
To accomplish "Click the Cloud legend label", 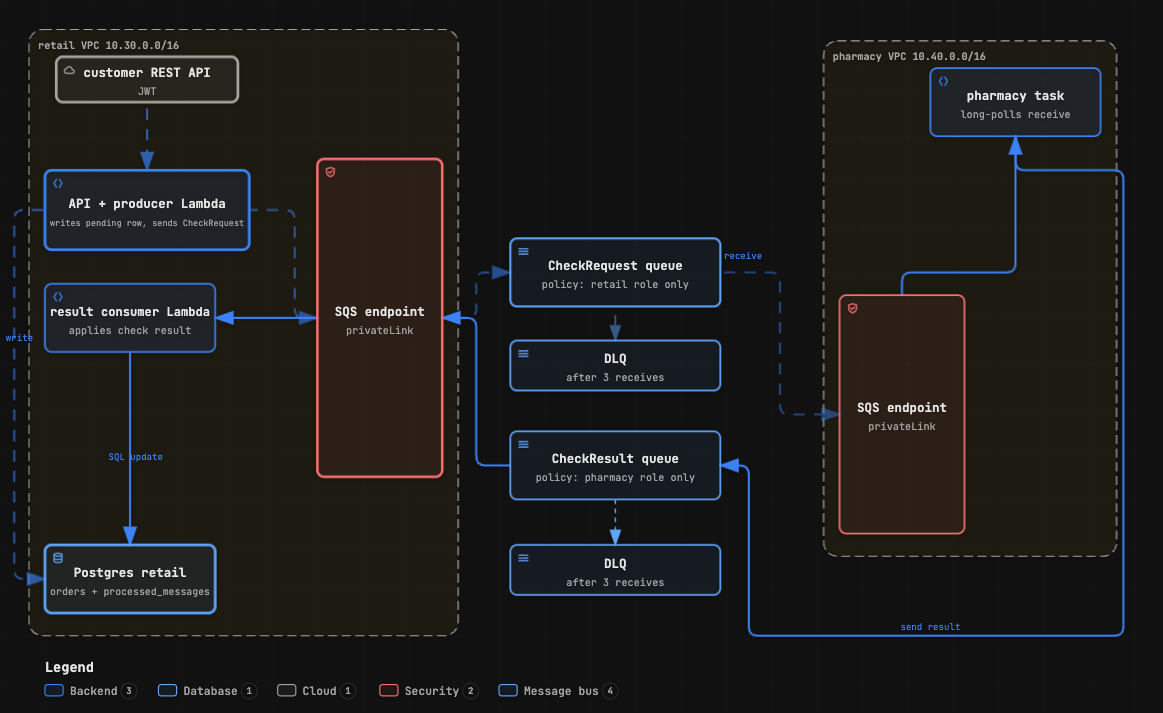I will 320,691.
